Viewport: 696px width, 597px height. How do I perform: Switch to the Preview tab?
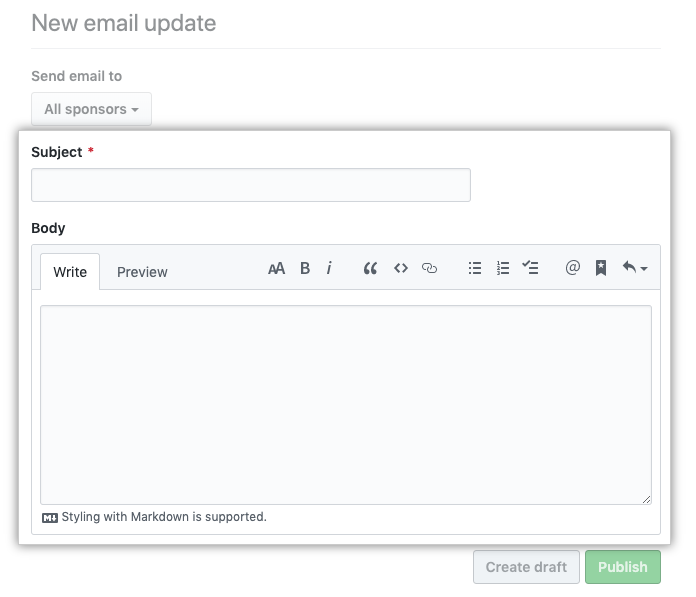142,272
